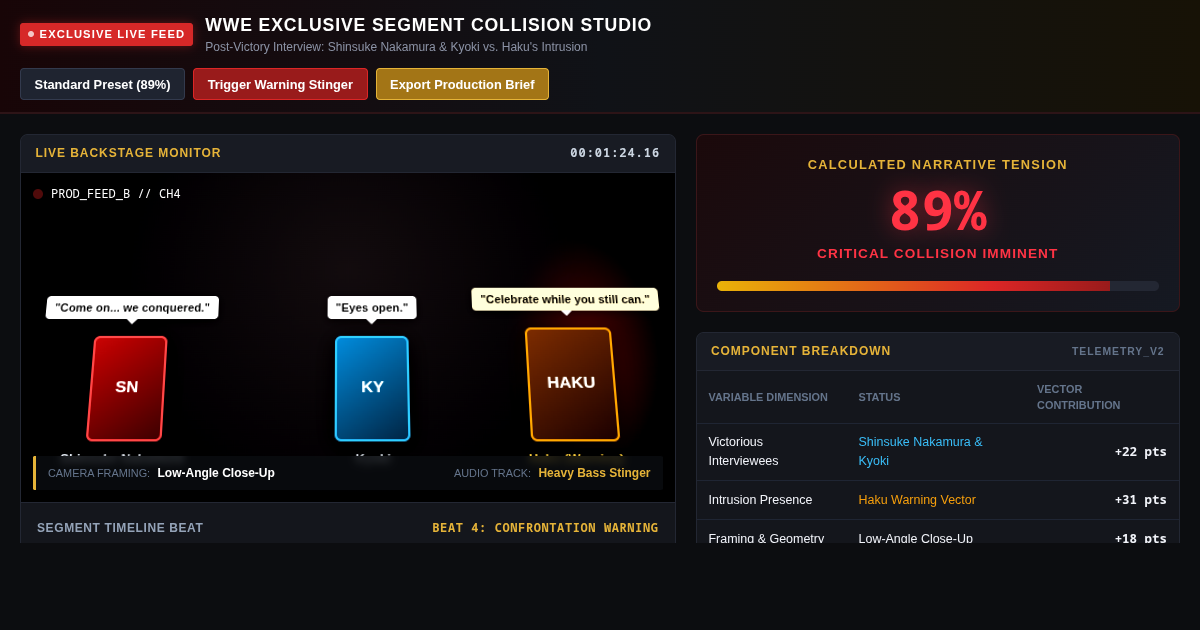This screenshot has height=630, width=1200.
Task: Click the CALCULATED NARRATIVE TENSION heading
Action: (x=938, y=165)
